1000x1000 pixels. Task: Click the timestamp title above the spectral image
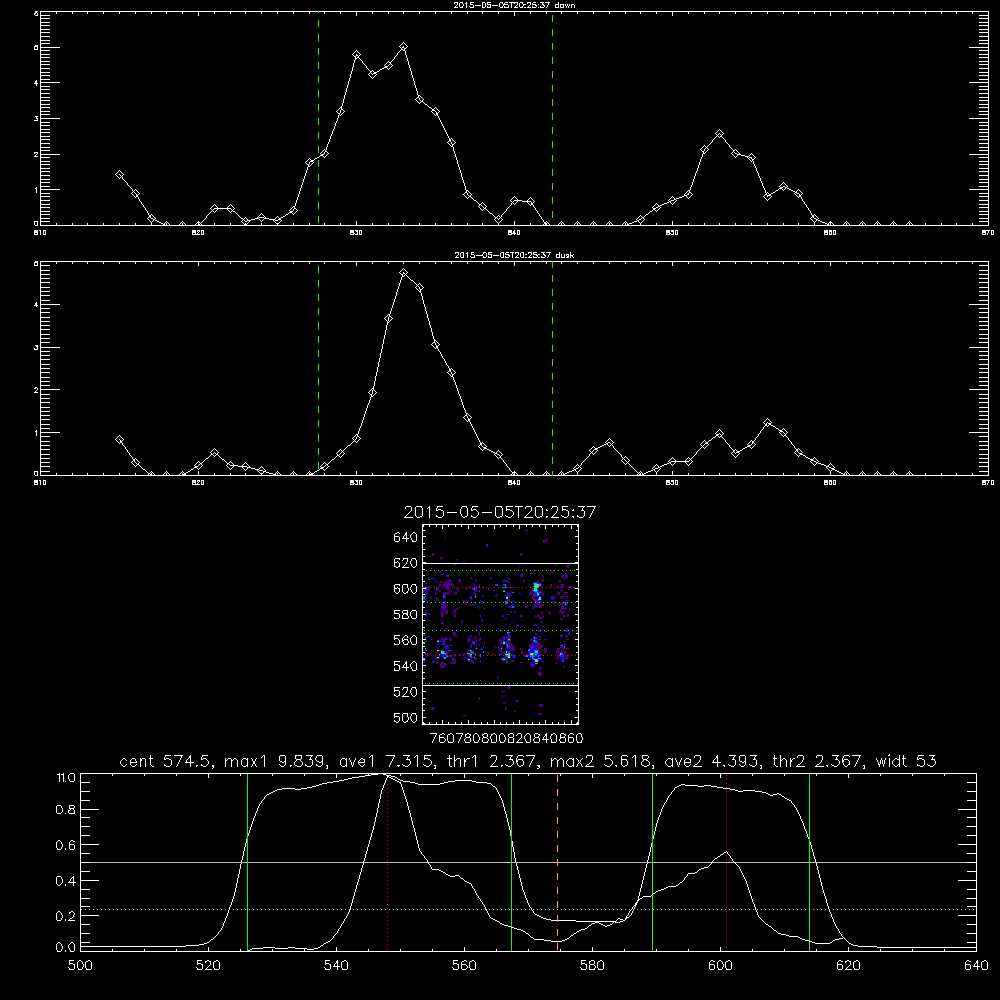pos(500,512)
